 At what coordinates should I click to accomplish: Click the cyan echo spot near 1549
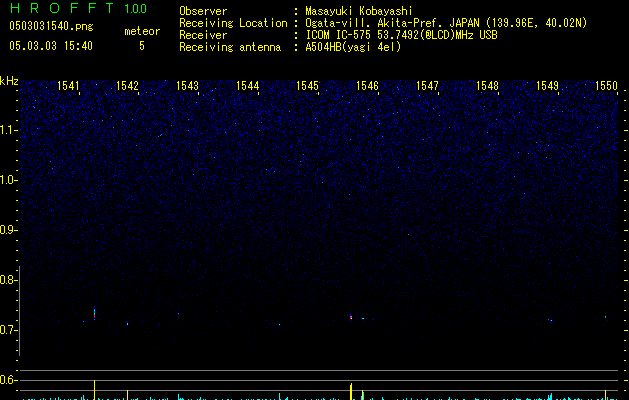[x=550, y=320]
